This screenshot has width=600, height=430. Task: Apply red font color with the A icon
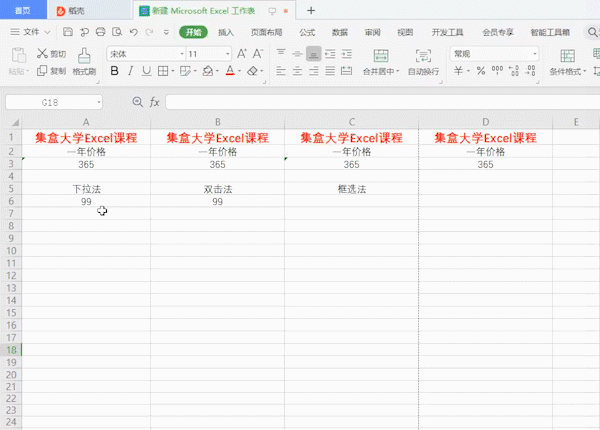pos(230,71)
